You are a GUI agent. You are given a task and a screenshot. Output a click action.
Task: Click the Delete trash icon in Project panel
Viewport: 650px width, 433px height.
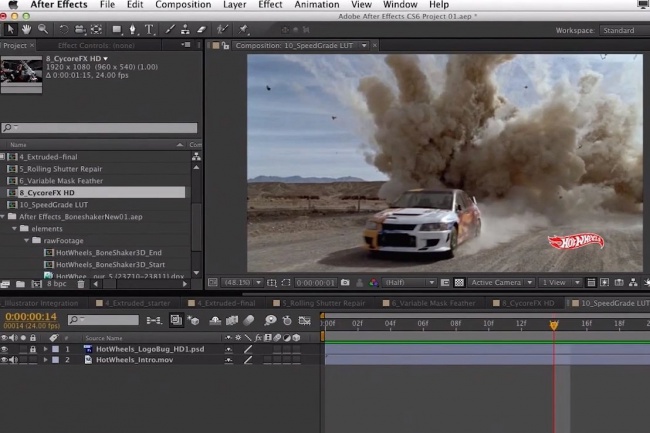(x=81, y=284)
